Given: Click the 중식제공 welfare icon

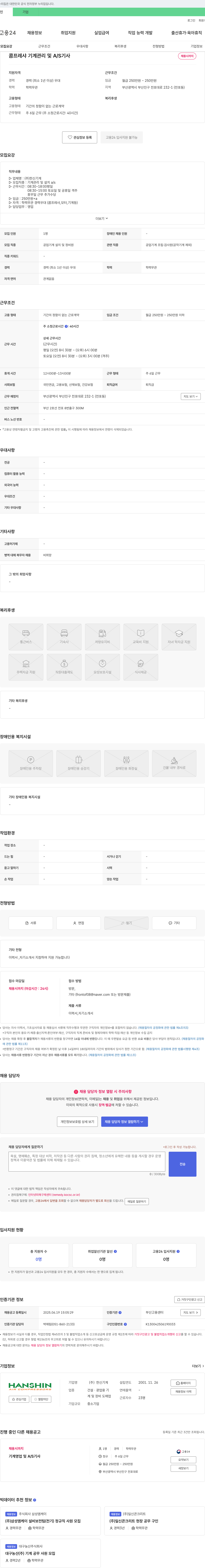Looking at the screenshot, I should point(141,667).
